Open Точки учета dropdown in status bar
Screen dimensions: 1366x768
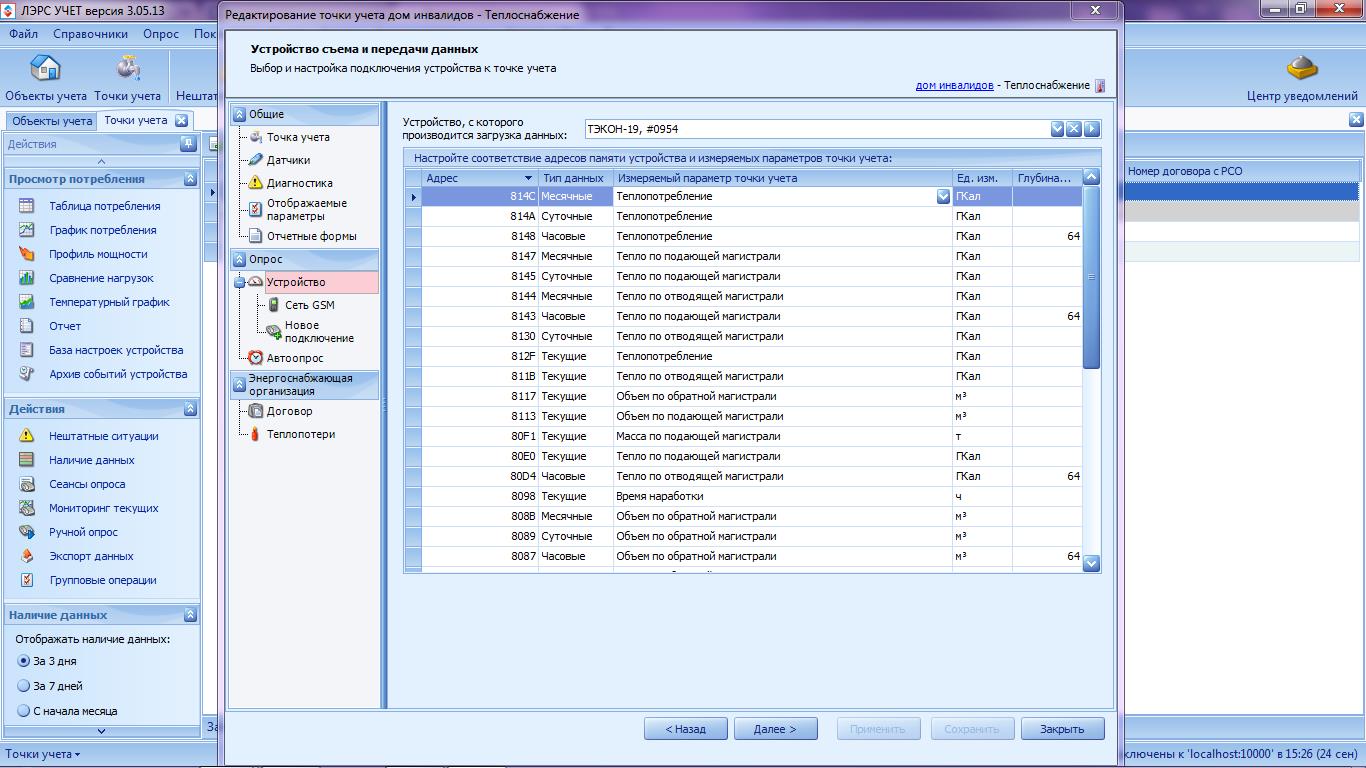[x=43, y=754]
